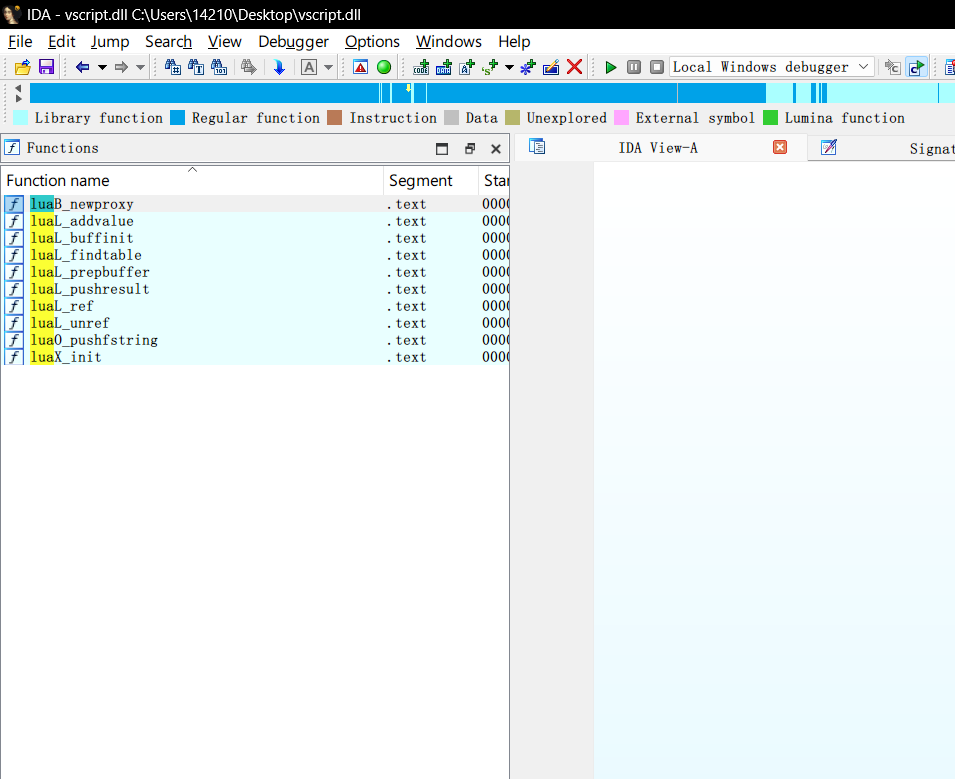
Task: Open the Windows menu
Action: coord(449,41)
